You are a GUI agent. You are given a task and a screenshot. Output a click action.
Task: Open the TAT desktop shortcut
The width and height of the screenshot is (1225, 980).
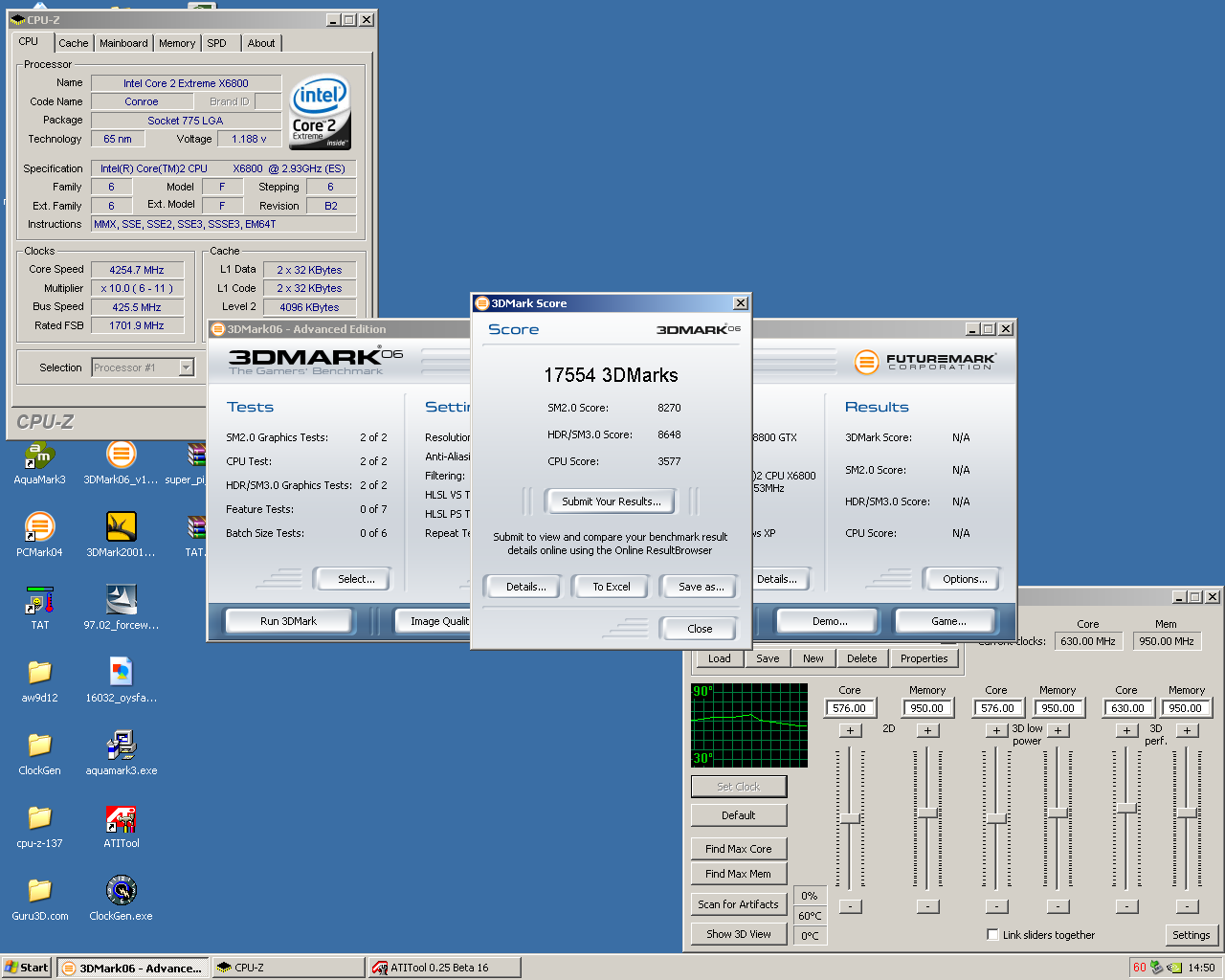(39, 608)
